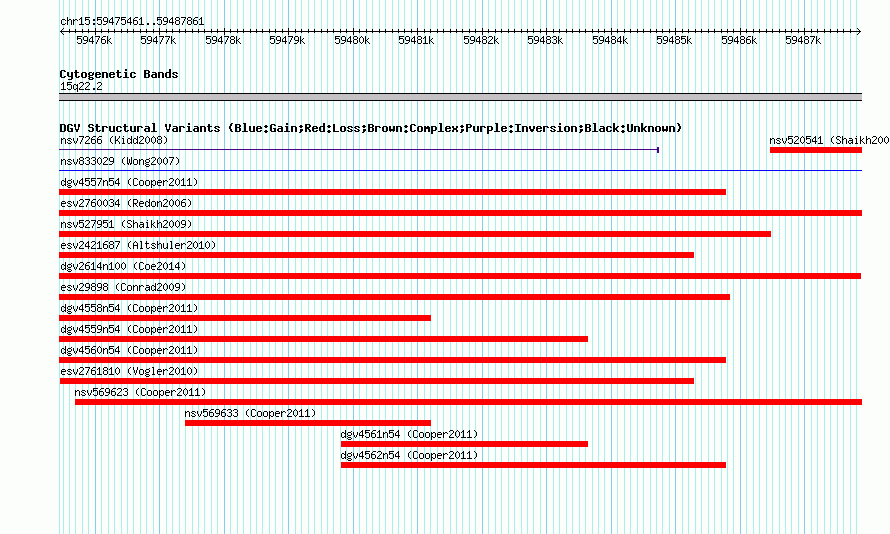Select the red bar under nsv527951

coord(415,234)
